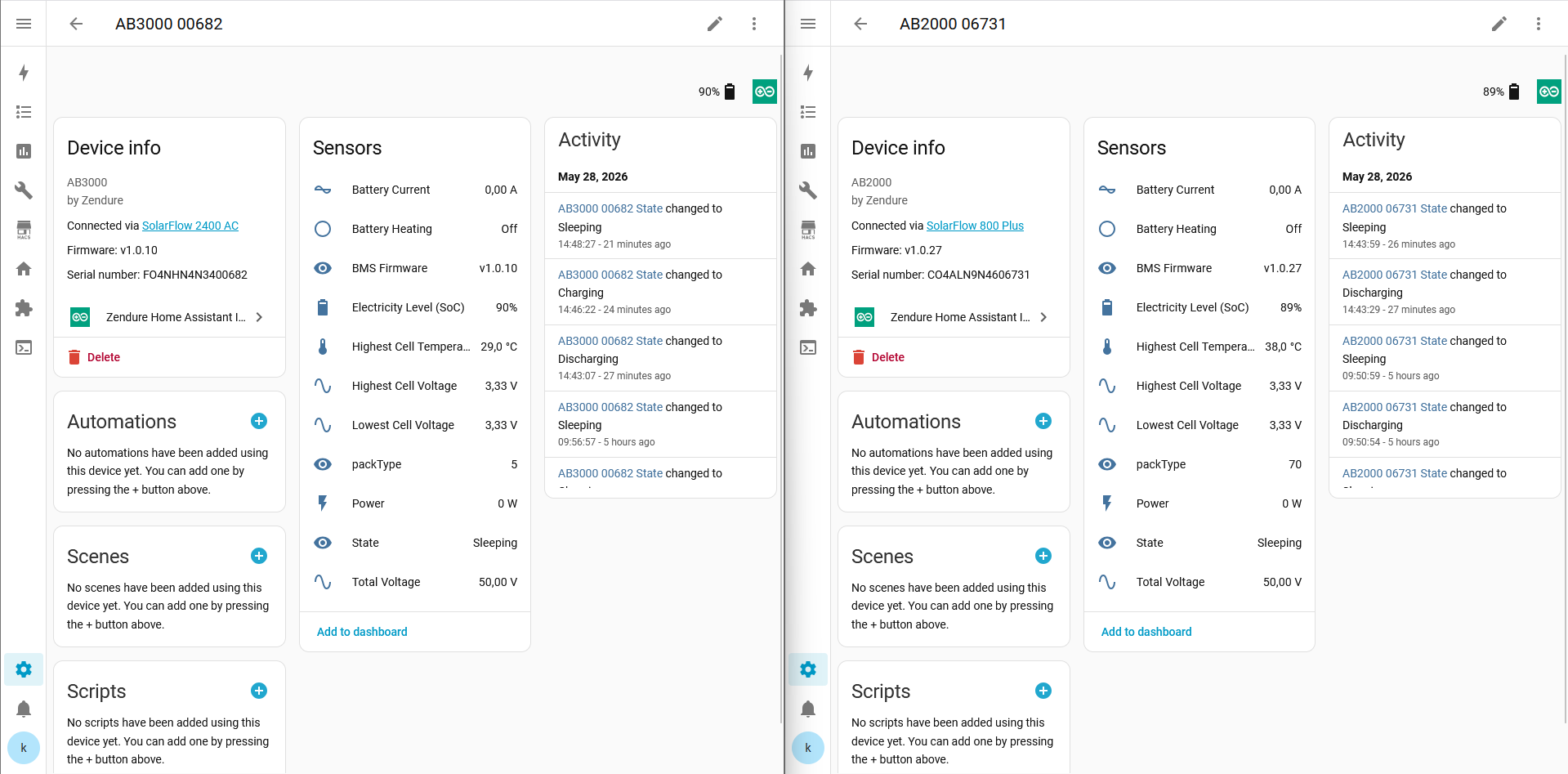Expand Zendure Home Assistant integration in AB2000 window
The image size is (1568, 774).
click(x=954, y=317)
